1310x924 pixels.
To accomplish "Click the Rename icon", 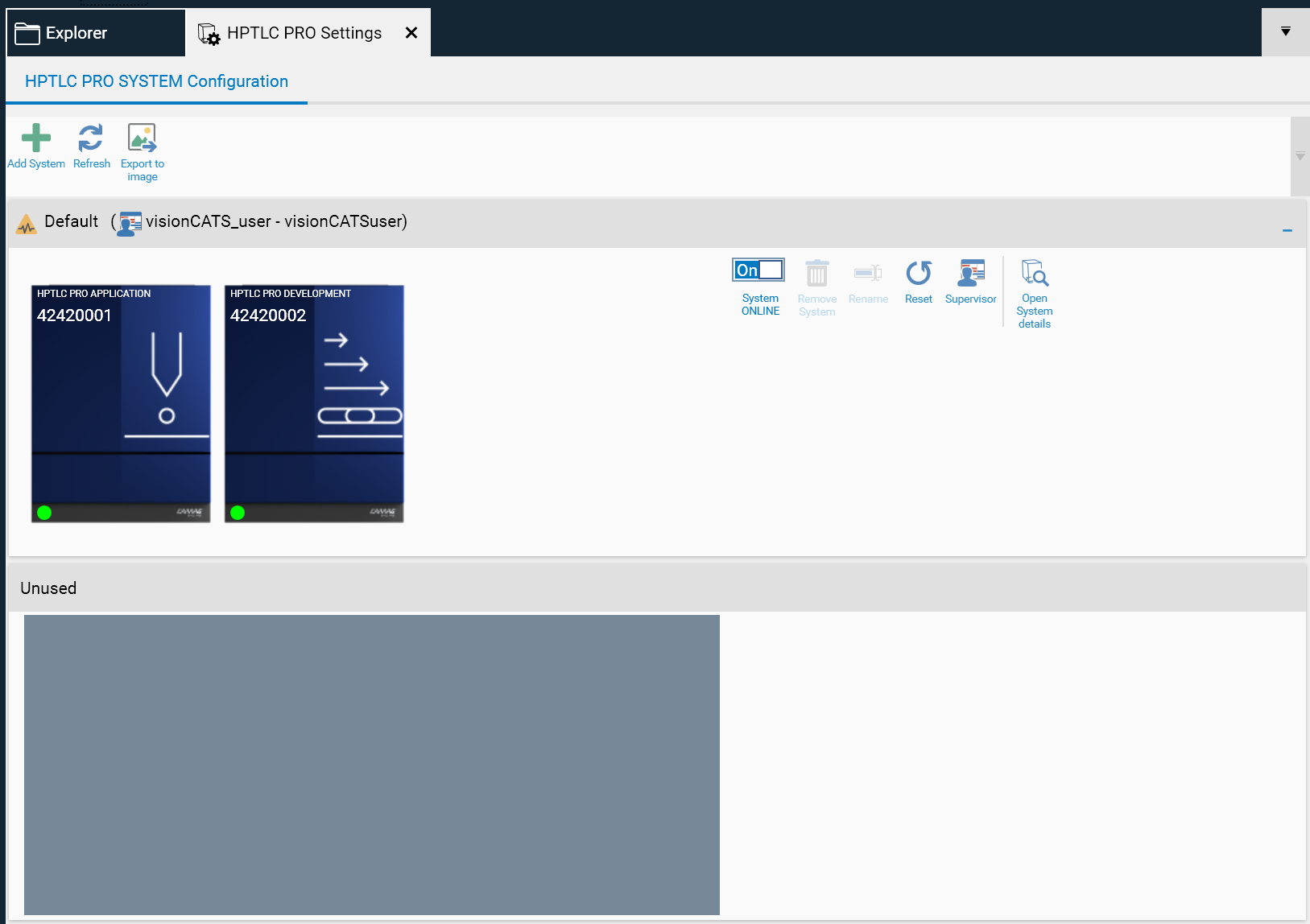I will [x=868, y=274].
